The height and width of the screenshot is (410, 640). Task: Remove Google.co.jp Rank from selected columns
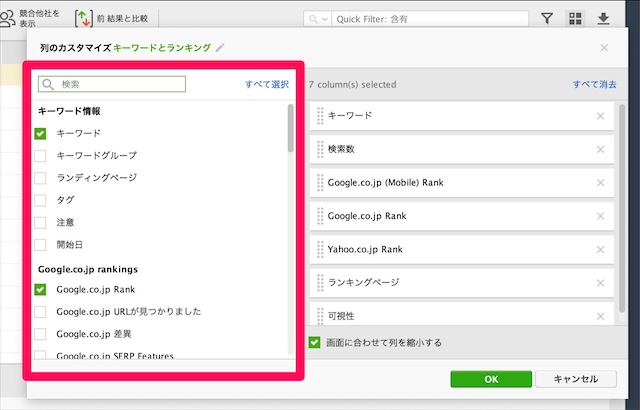click(x=600, y=216)
